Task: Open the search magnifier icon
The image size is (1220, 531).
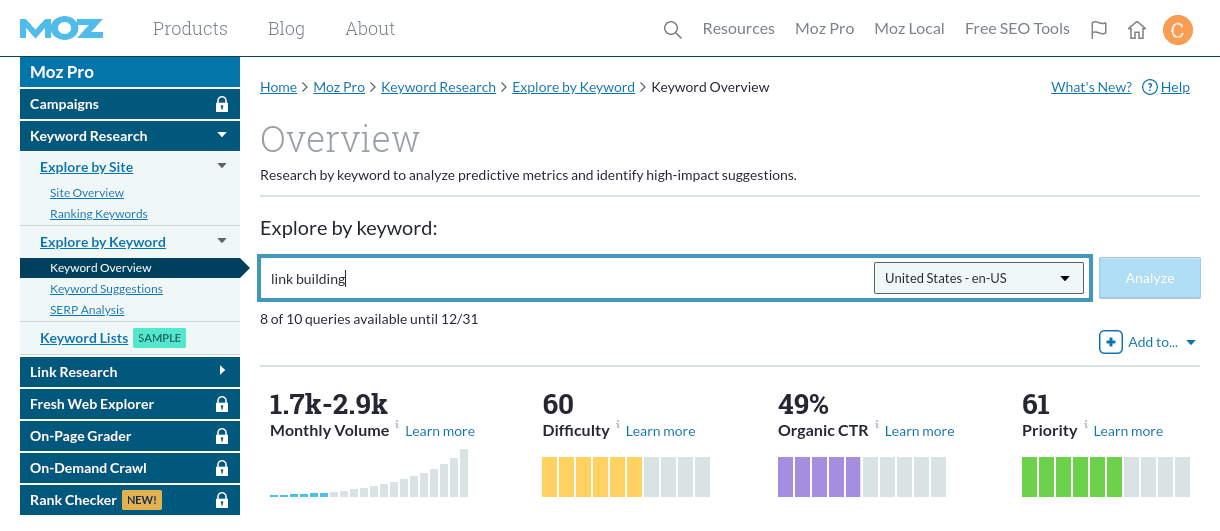Action: [x=672, y=30]
